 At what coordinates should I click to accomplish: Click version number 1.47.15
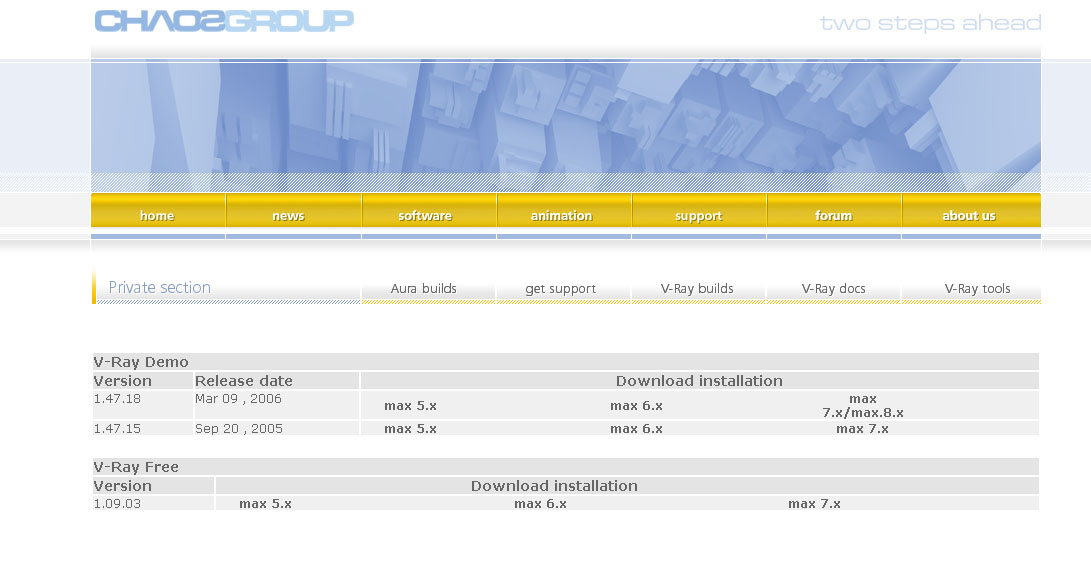pyautogui.click(x=117, y=429)
